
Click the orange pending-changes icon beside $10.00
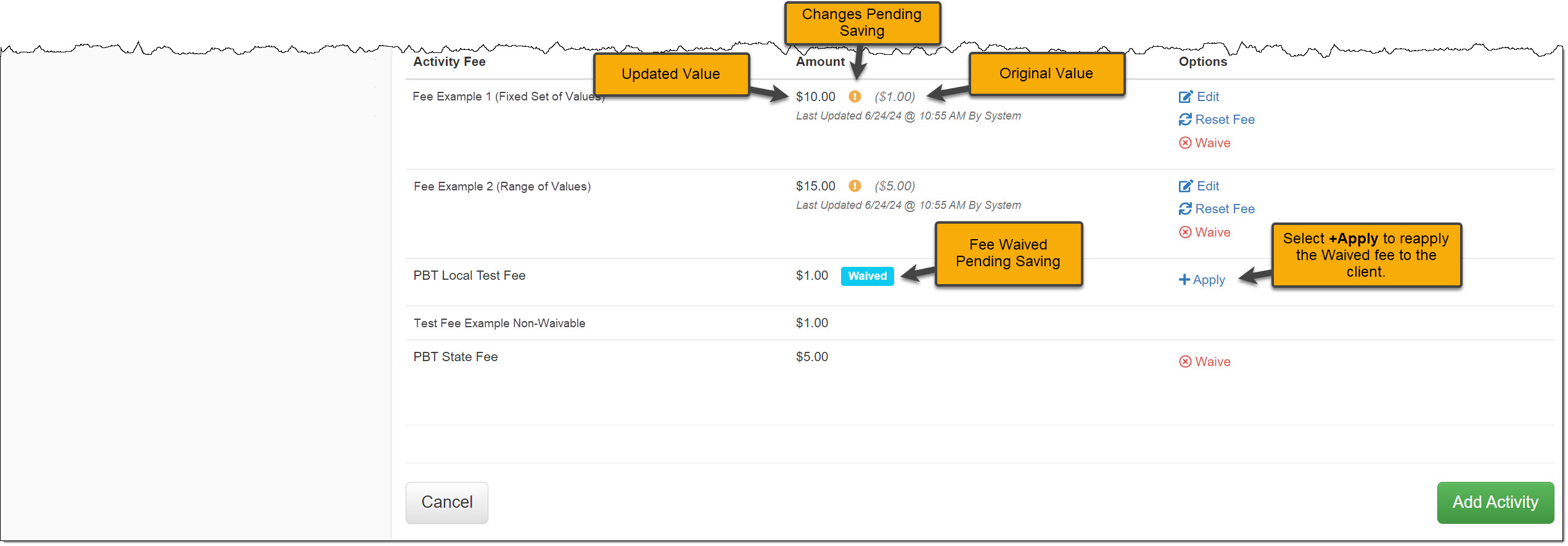(855, 97)
